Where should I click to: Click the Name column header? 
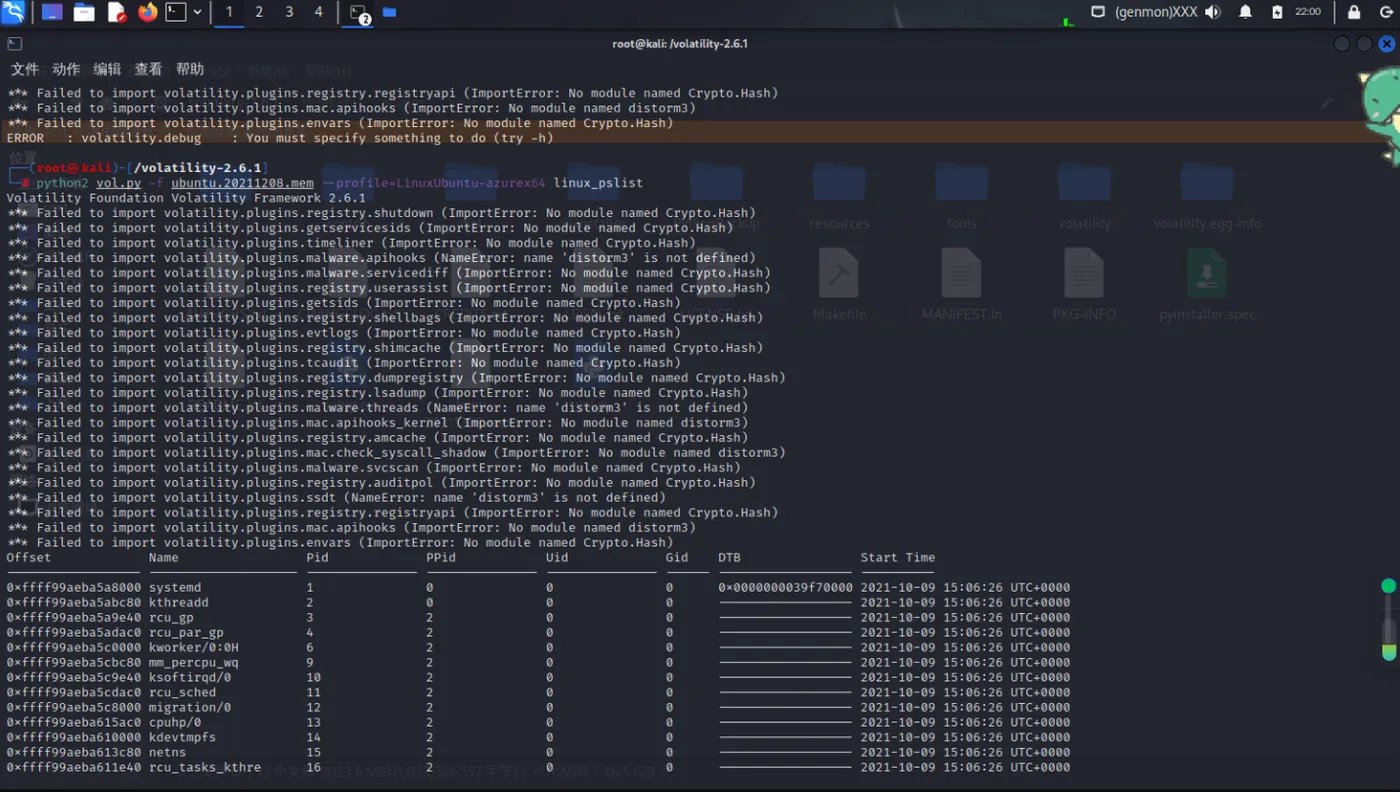[164, 558]
